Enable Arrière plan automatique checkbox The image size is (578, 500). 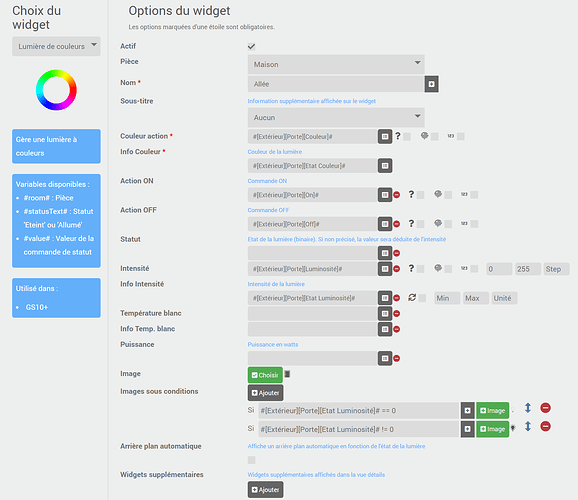[x=251, y=460]
